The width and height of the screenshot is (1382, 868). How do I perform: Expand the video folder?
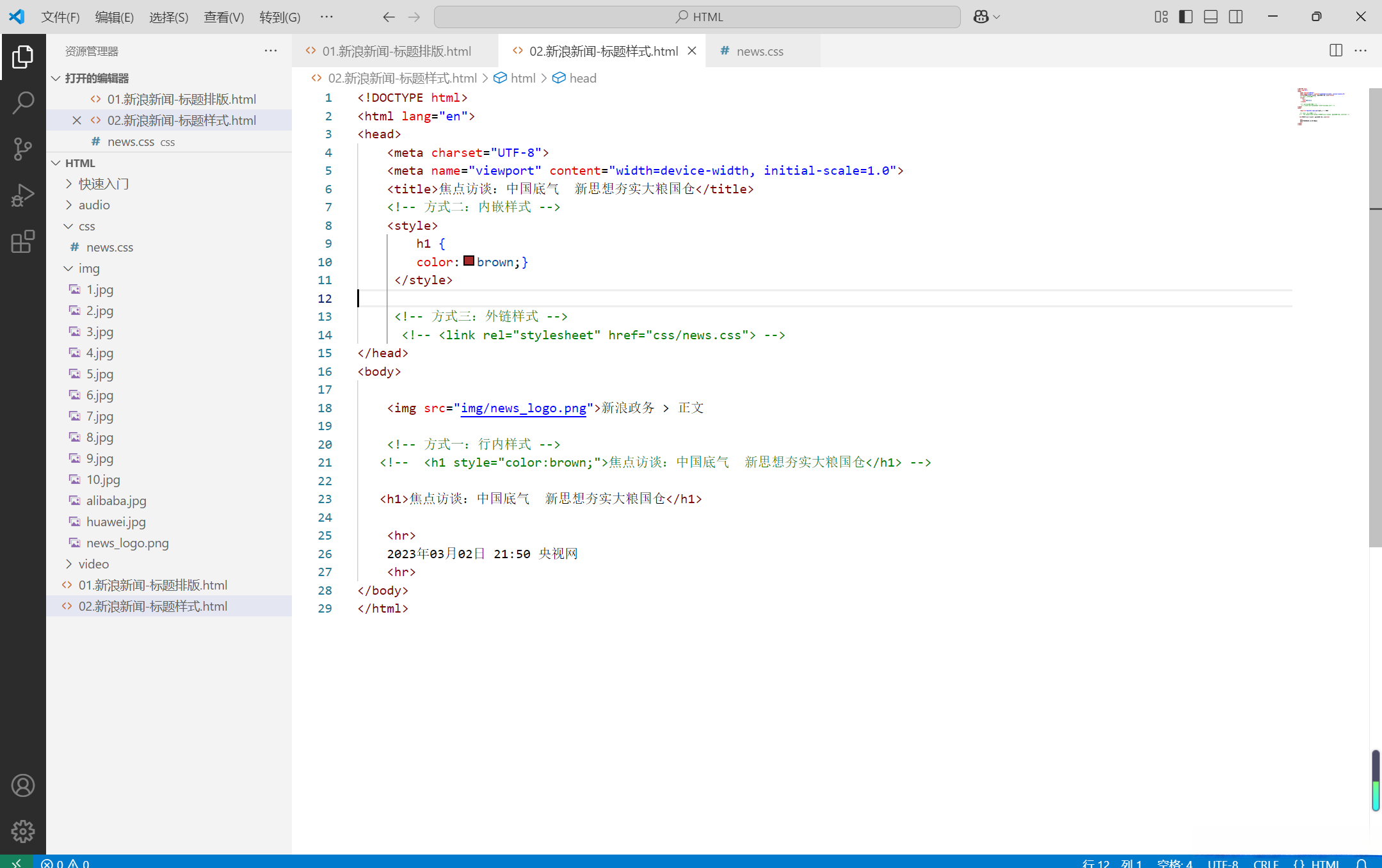[93, 564]
